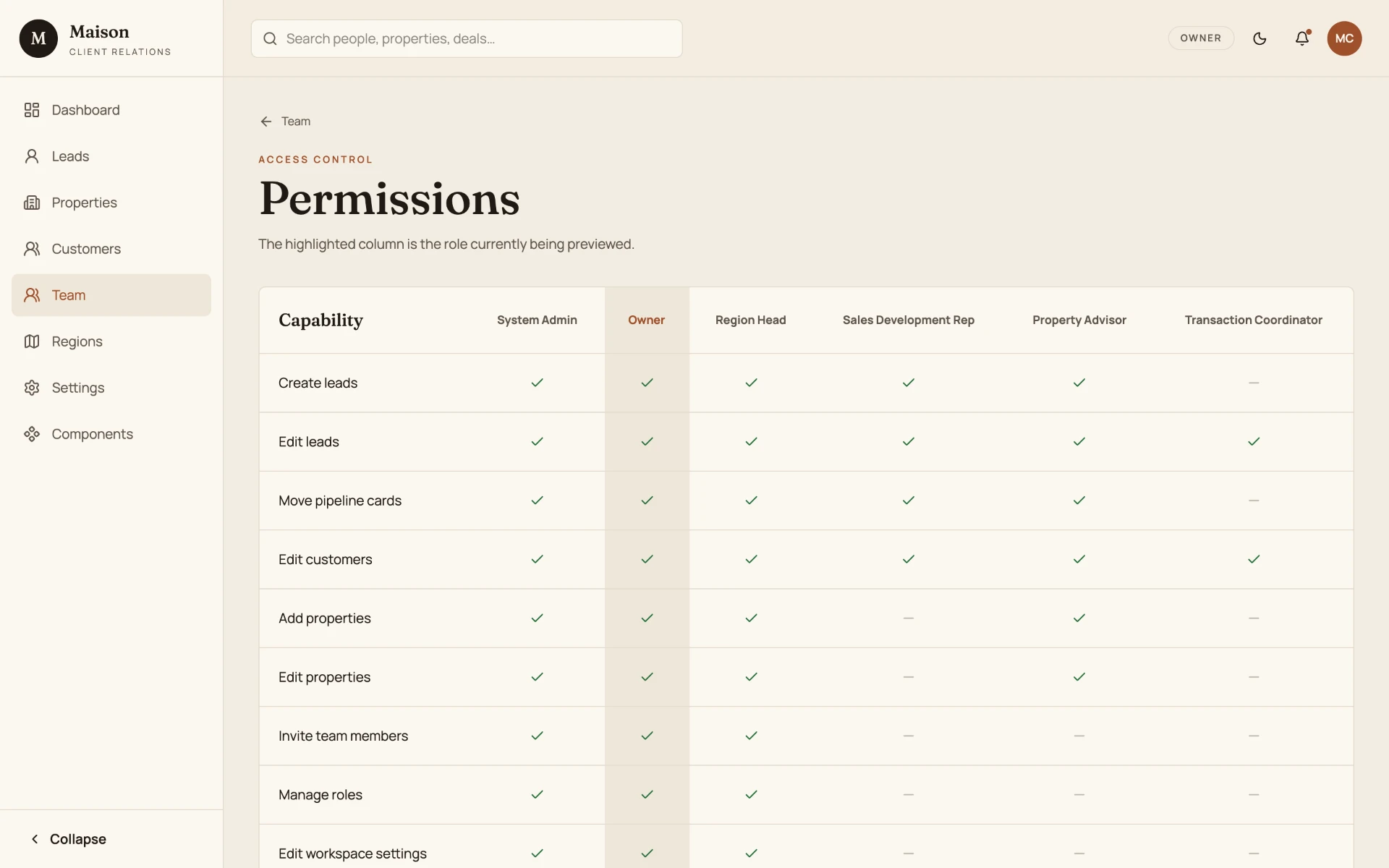Click Sales Development Rep header
The width and height of the screenshot is (1389, 868).
[909, 320]
